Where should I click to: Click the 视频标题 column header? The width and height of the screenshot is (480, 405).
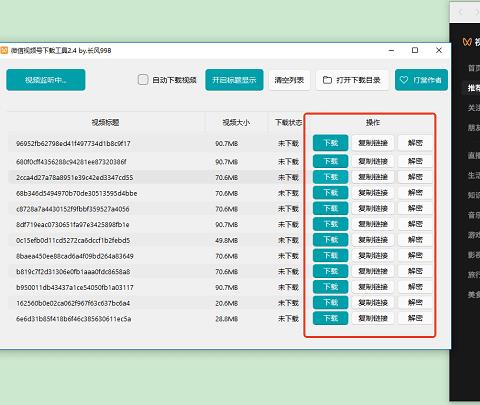tap(105, 123)
